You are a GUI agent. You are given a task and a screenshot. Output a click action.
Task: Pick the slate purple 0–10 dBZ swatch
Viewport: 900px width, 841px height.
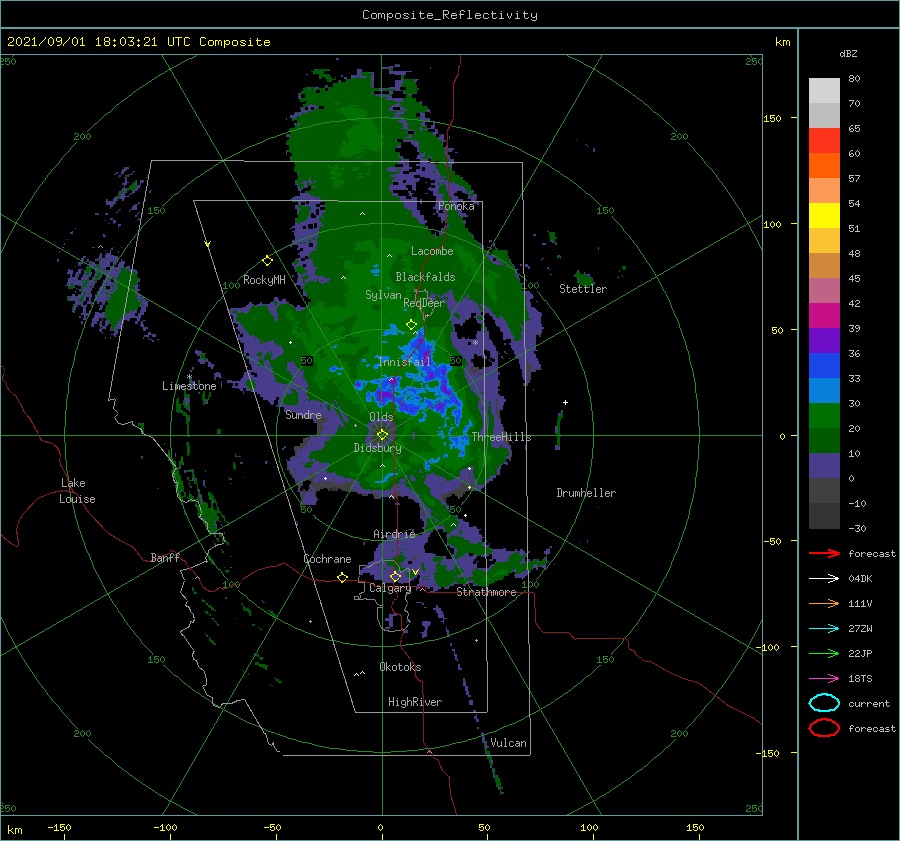pos(824,466)
